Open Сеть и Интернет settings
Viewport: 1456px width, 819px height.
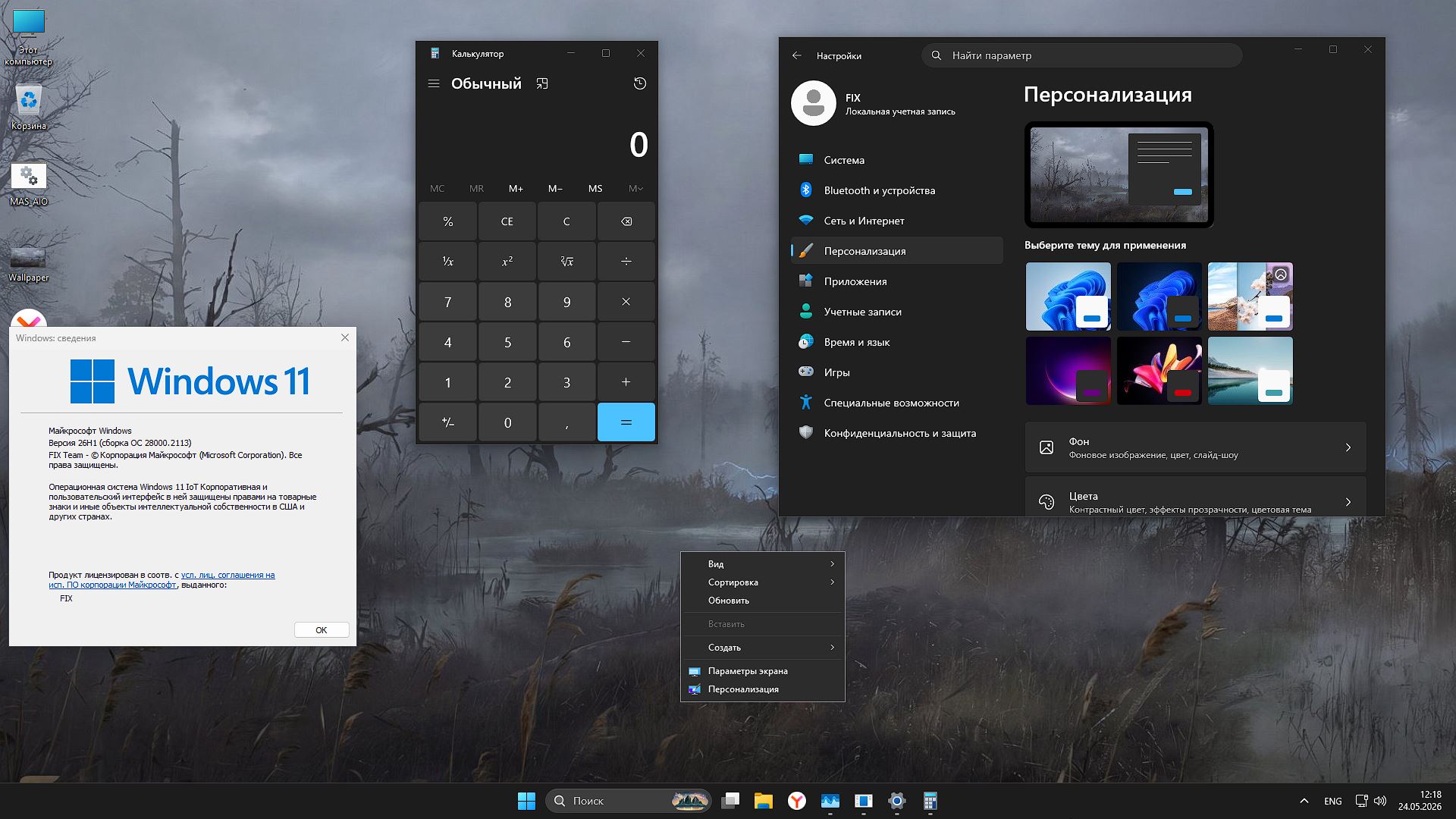click(x=896, y=221)
